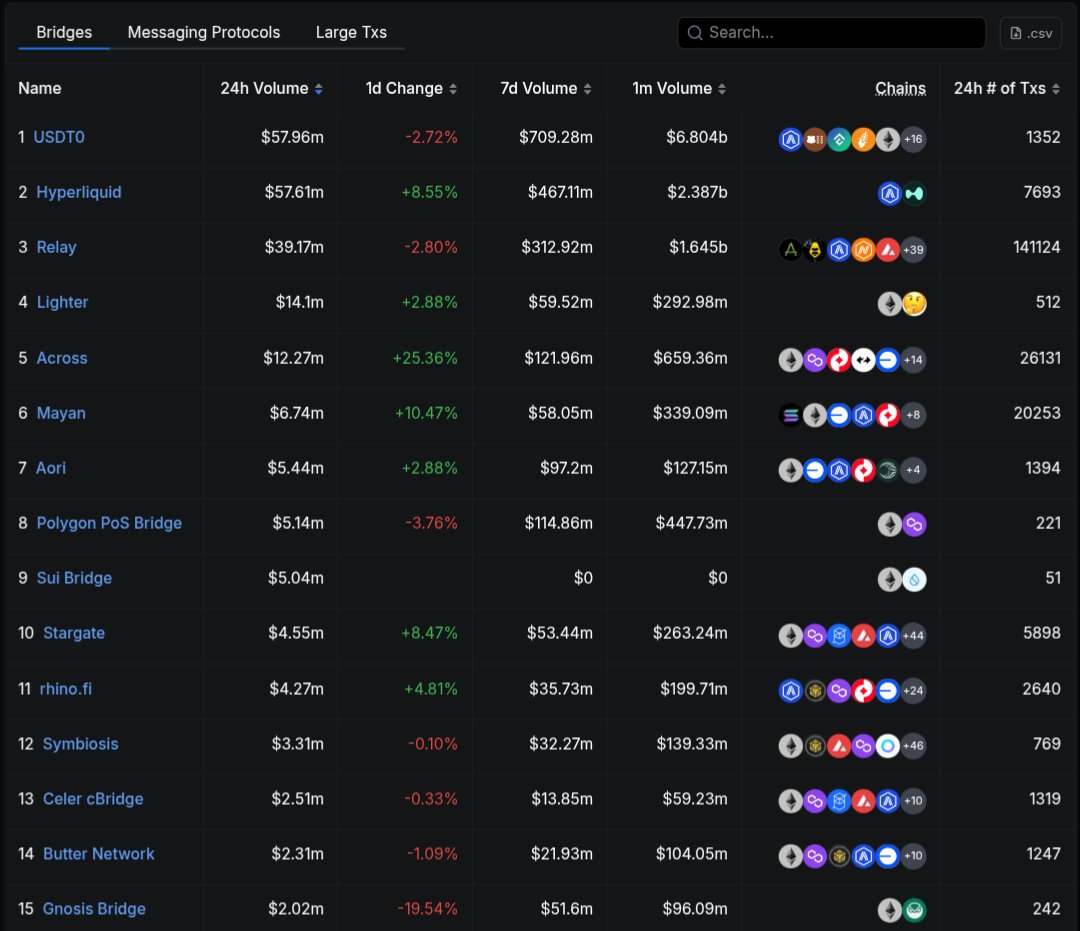Select the Bridges tab
This screenshot has width=1080, height=931.
click(x=64, y=32)
